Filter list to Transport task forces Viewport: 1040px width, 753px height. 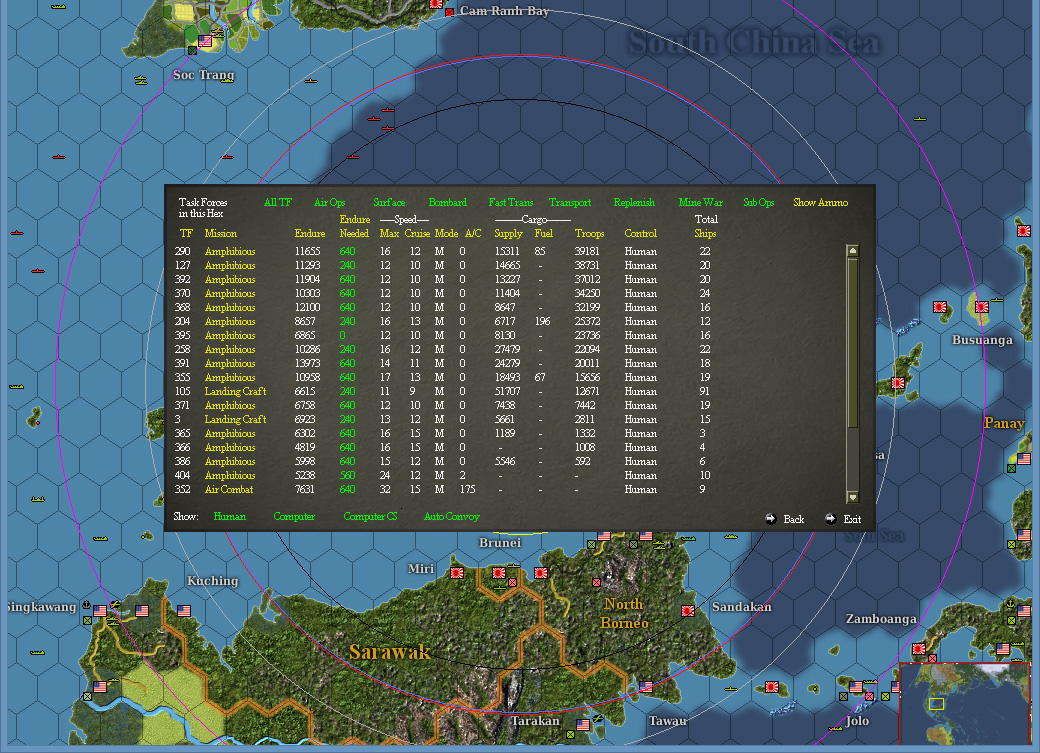click(x=570, y=202)
